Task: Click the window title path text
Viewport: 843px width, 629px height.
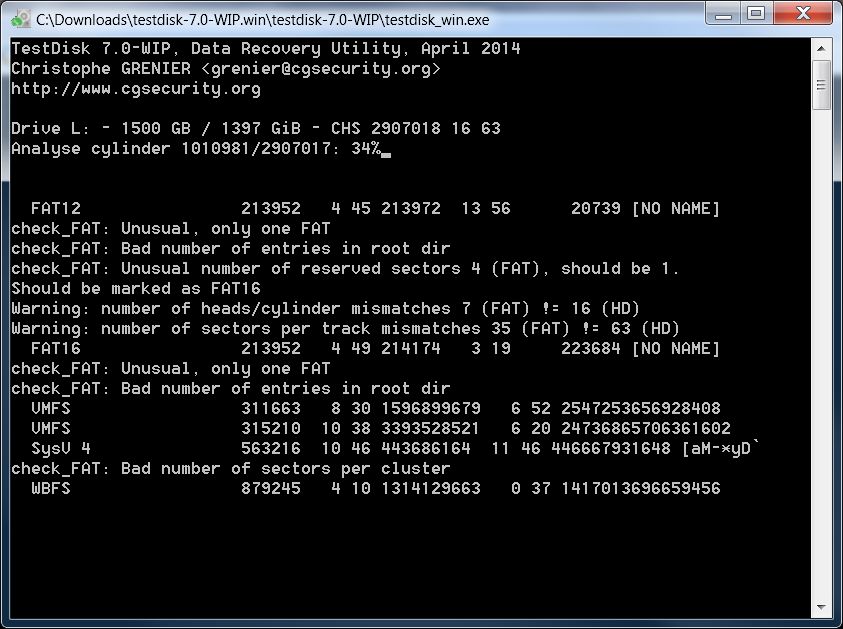Action: point(263,20)
